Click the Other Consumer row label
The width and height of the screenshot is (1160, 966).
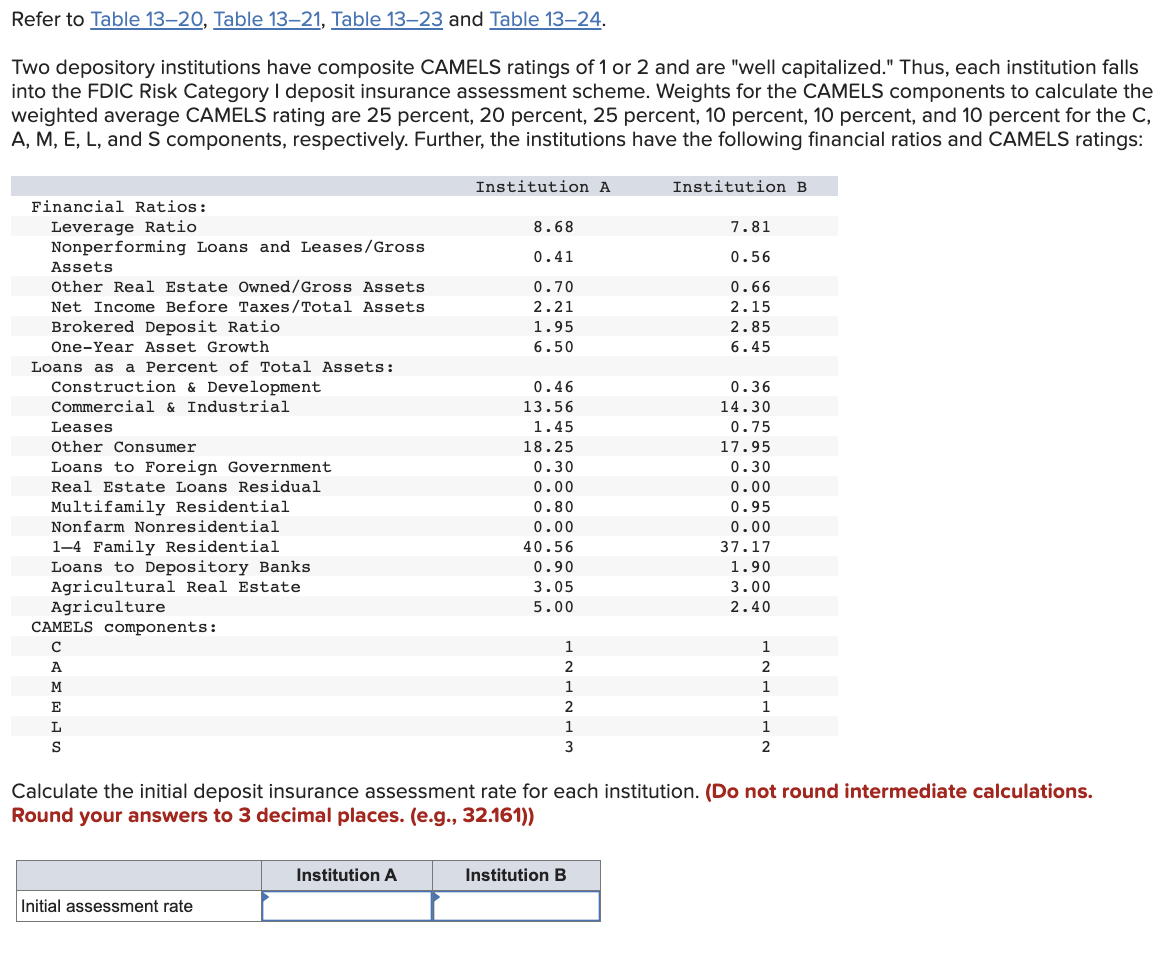[x=124, y=447]
